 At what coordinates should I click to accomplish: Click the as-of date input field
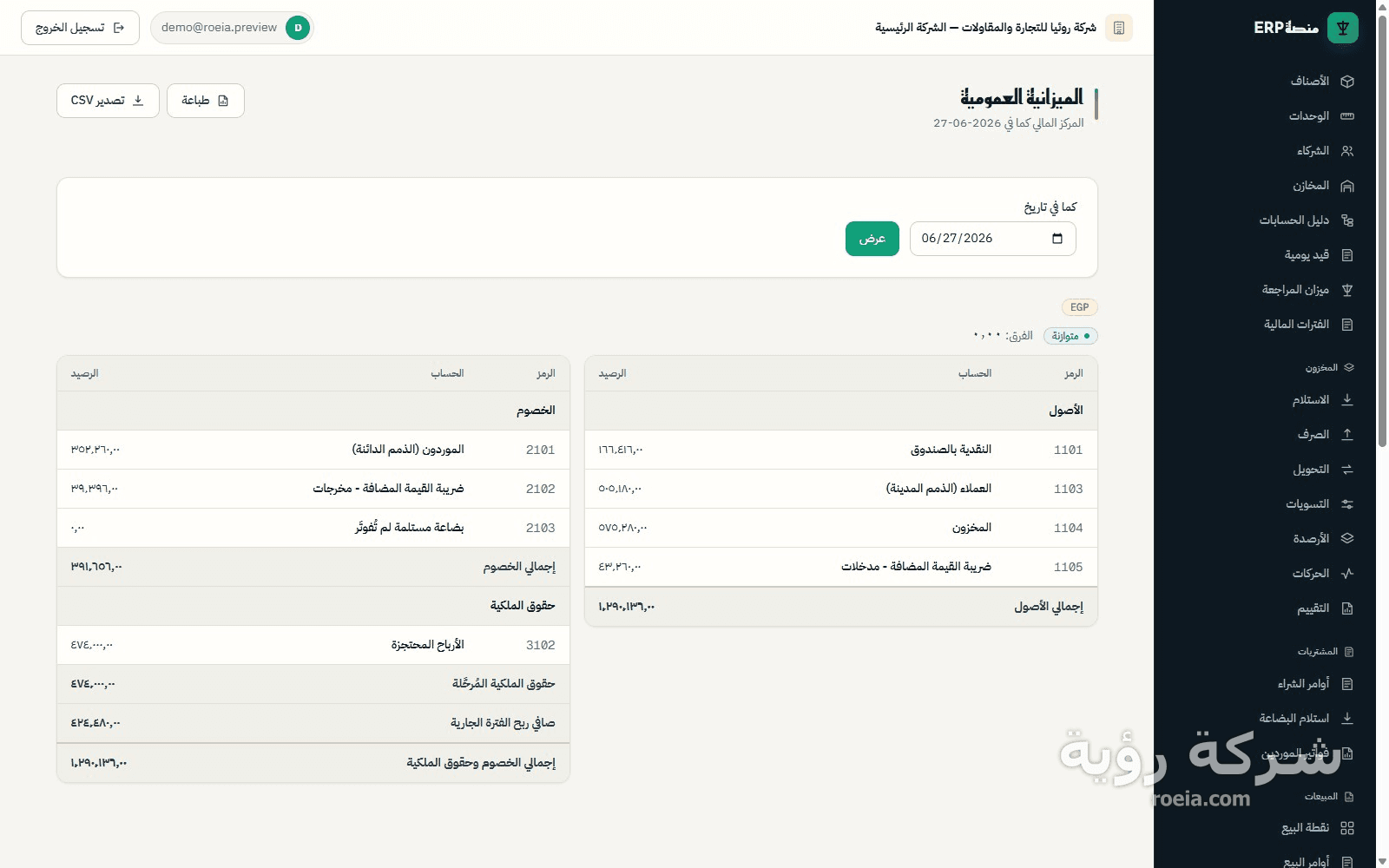click(x=993, y=239)
